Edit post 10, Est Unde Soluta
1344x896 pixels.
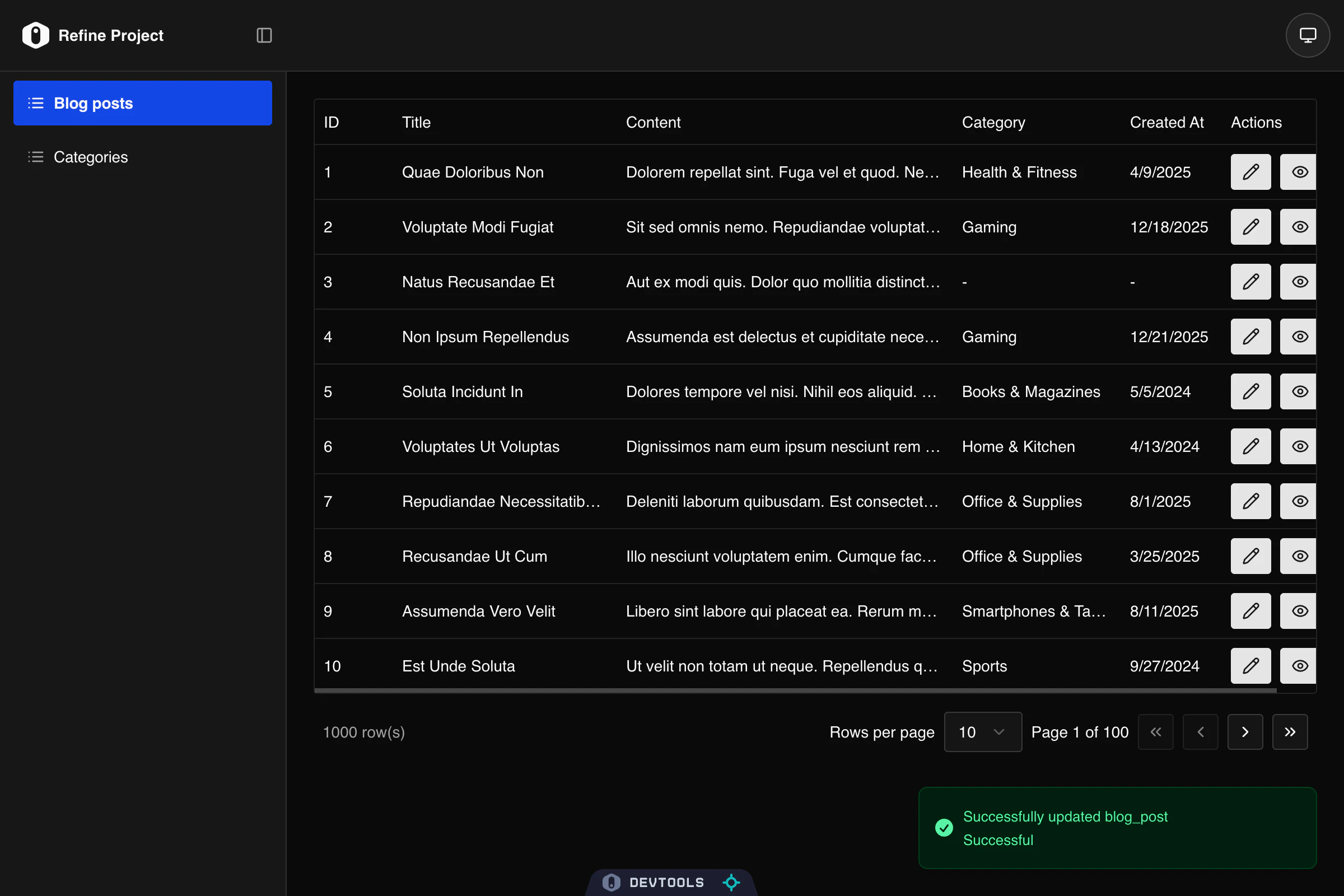coord(1250,666)
